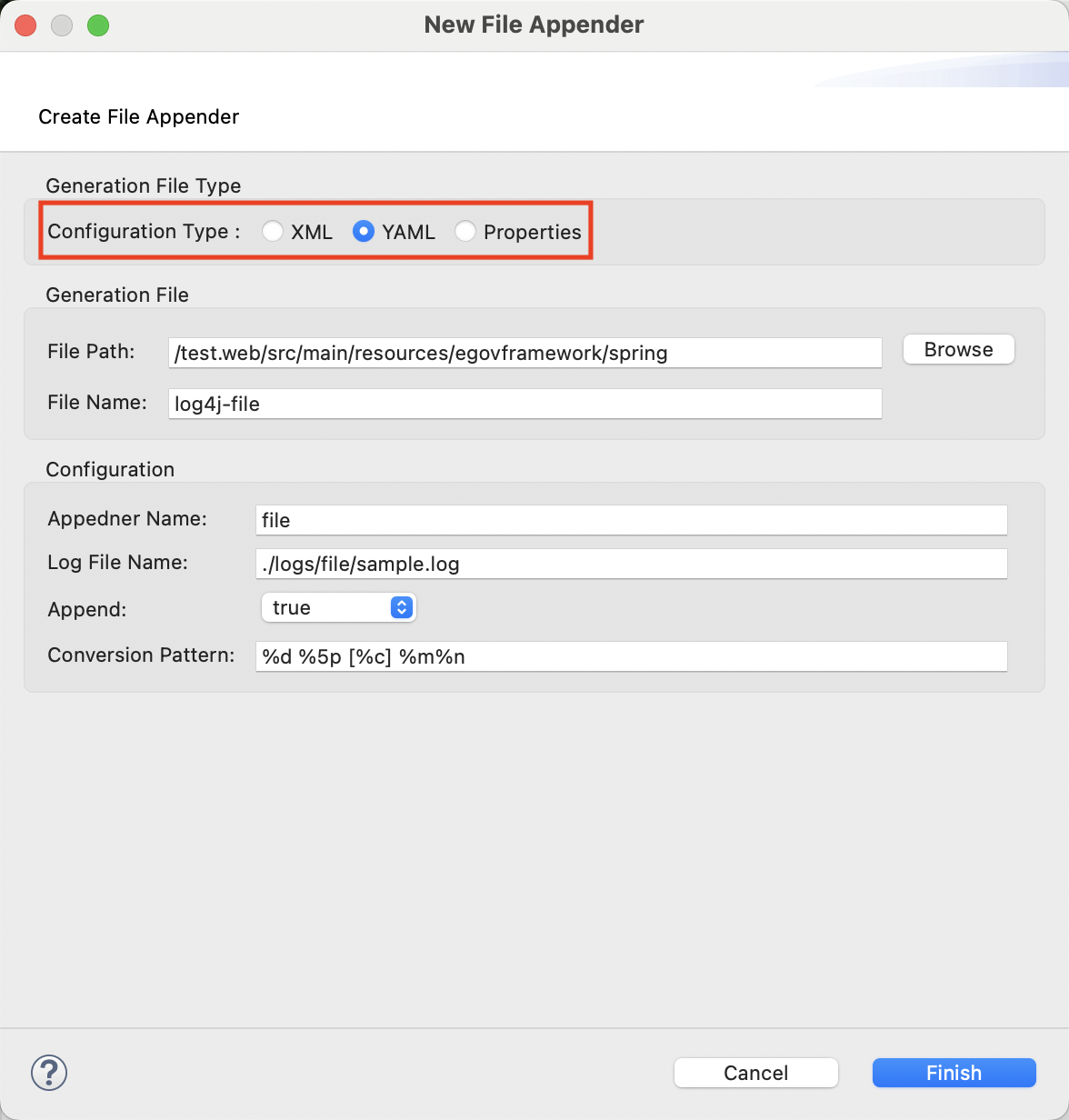Select the XML configuration type
The image size is (1069, 1120).
(x=273, y=232)
